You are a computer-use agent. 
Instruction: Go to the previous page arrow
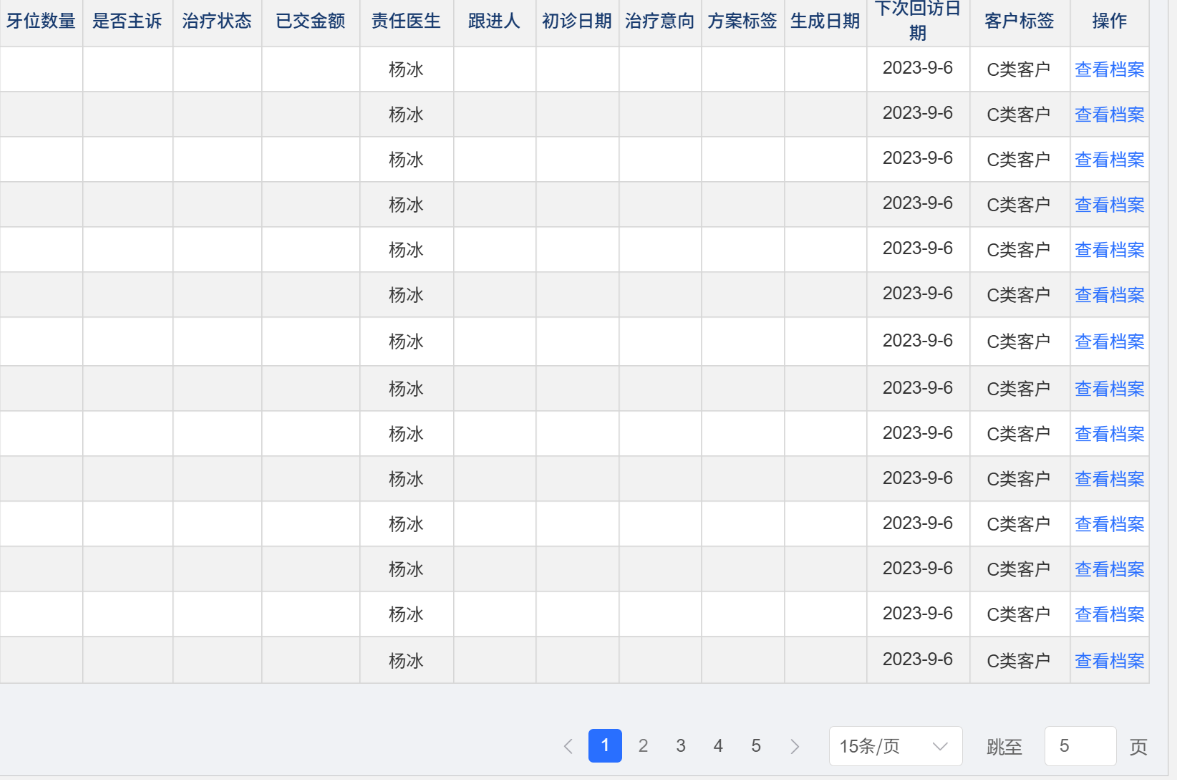click(568, 746)
